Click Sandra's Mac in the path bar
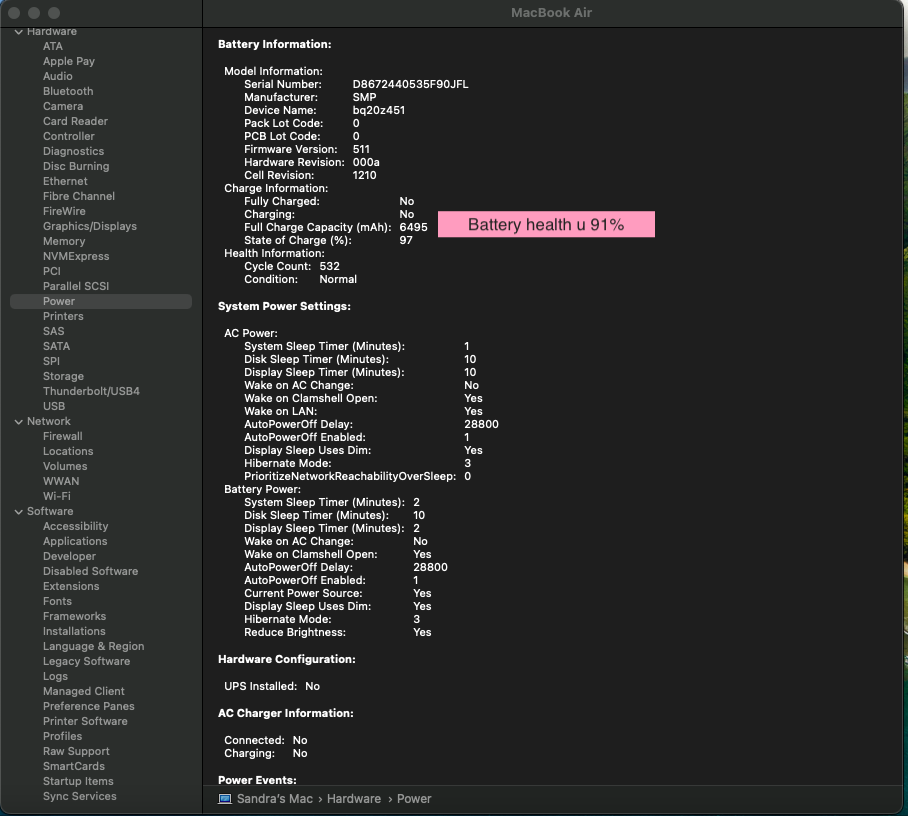 [274, 799]
